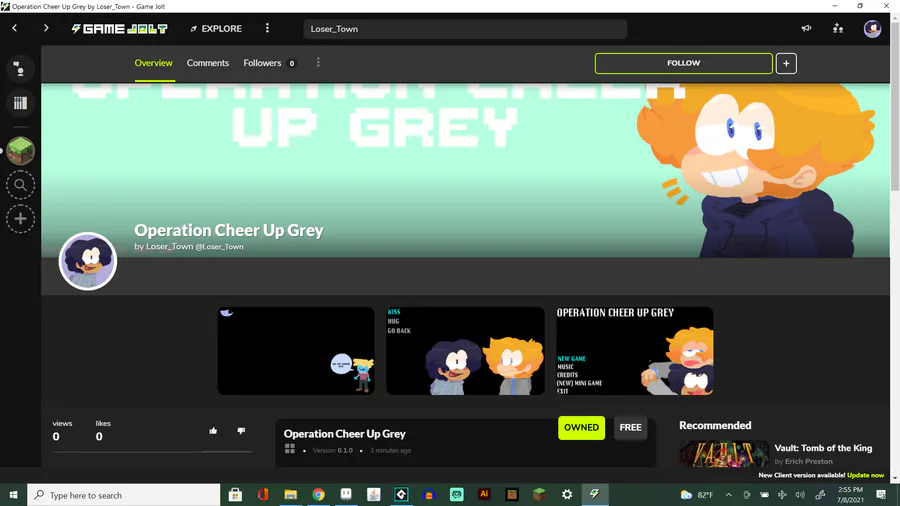Image resolution: width=900 pixels, height=506 pixels.
Task: Switch to the Overview tab
Action: pos(153,63)
